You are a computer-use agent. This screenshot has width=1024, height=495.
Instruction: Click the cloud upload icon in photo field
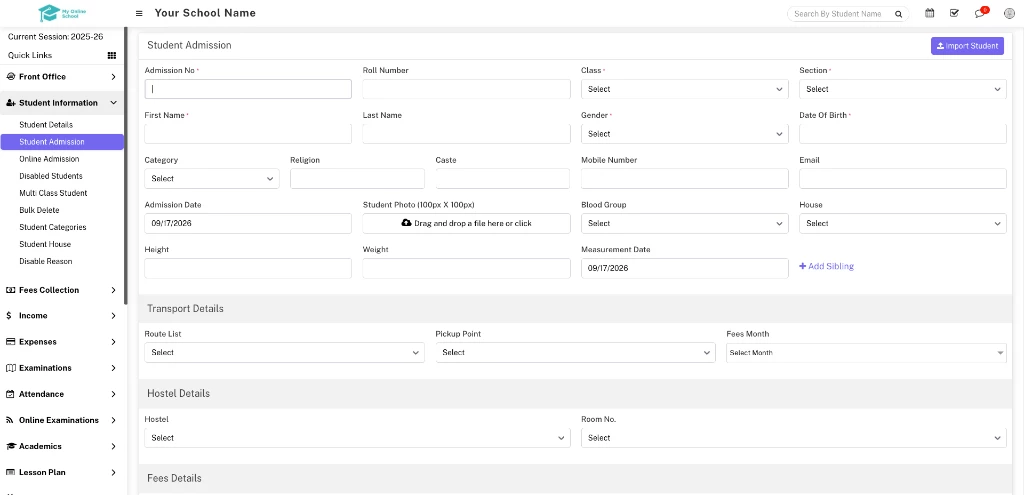click(406, 223)
